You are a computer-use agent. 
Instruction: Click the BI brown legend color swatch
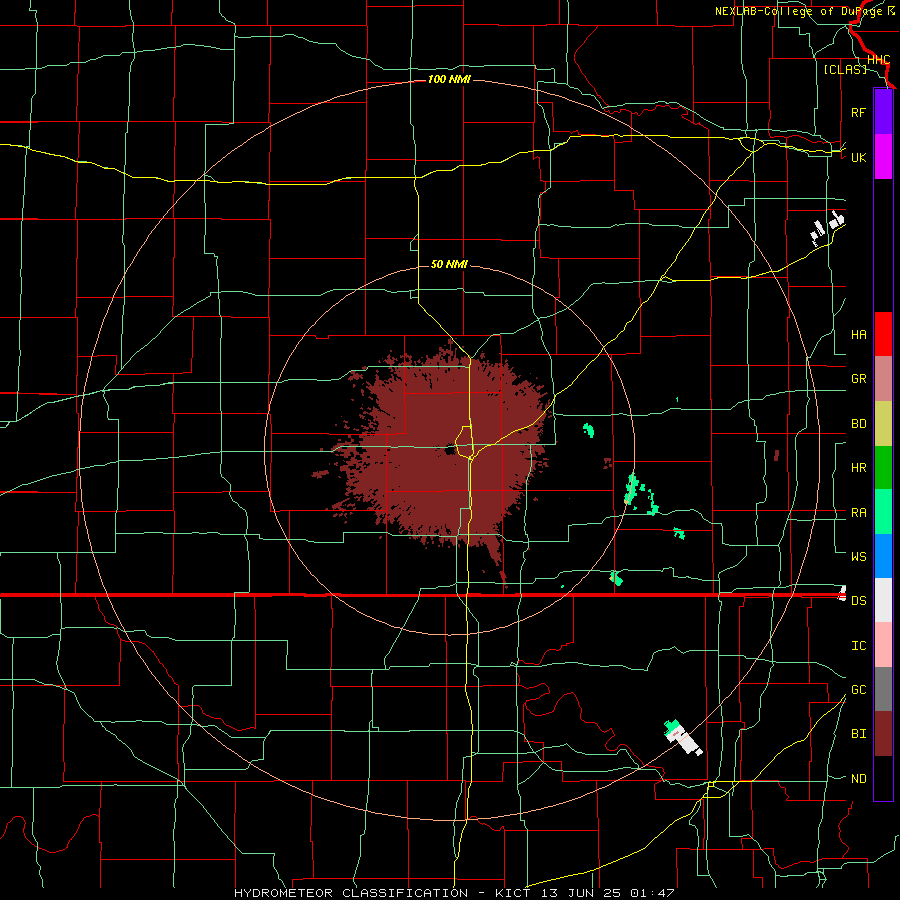[883, 734]
